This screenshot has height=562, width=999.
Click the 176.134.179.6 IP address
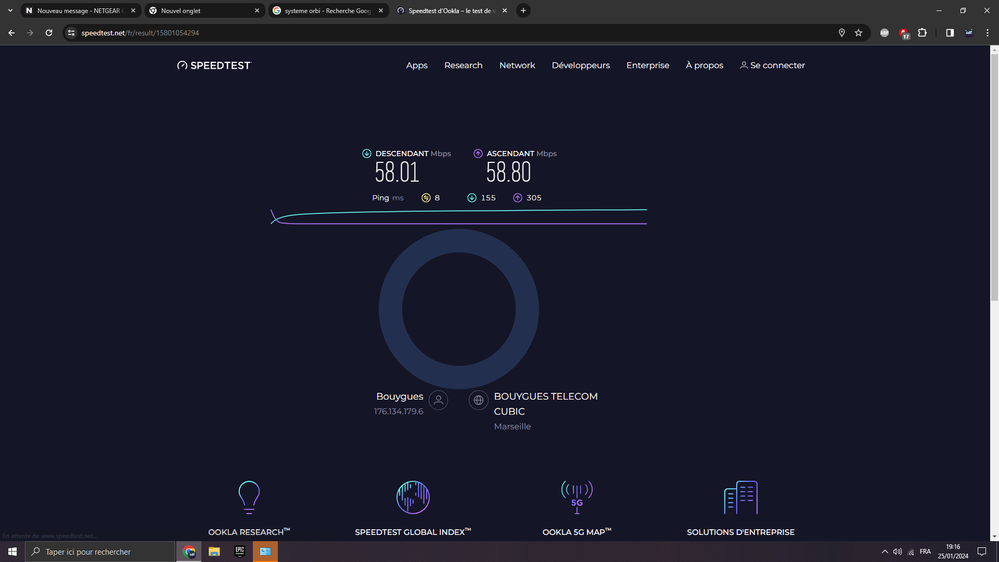pyautogui.click(x=399, y=411)
